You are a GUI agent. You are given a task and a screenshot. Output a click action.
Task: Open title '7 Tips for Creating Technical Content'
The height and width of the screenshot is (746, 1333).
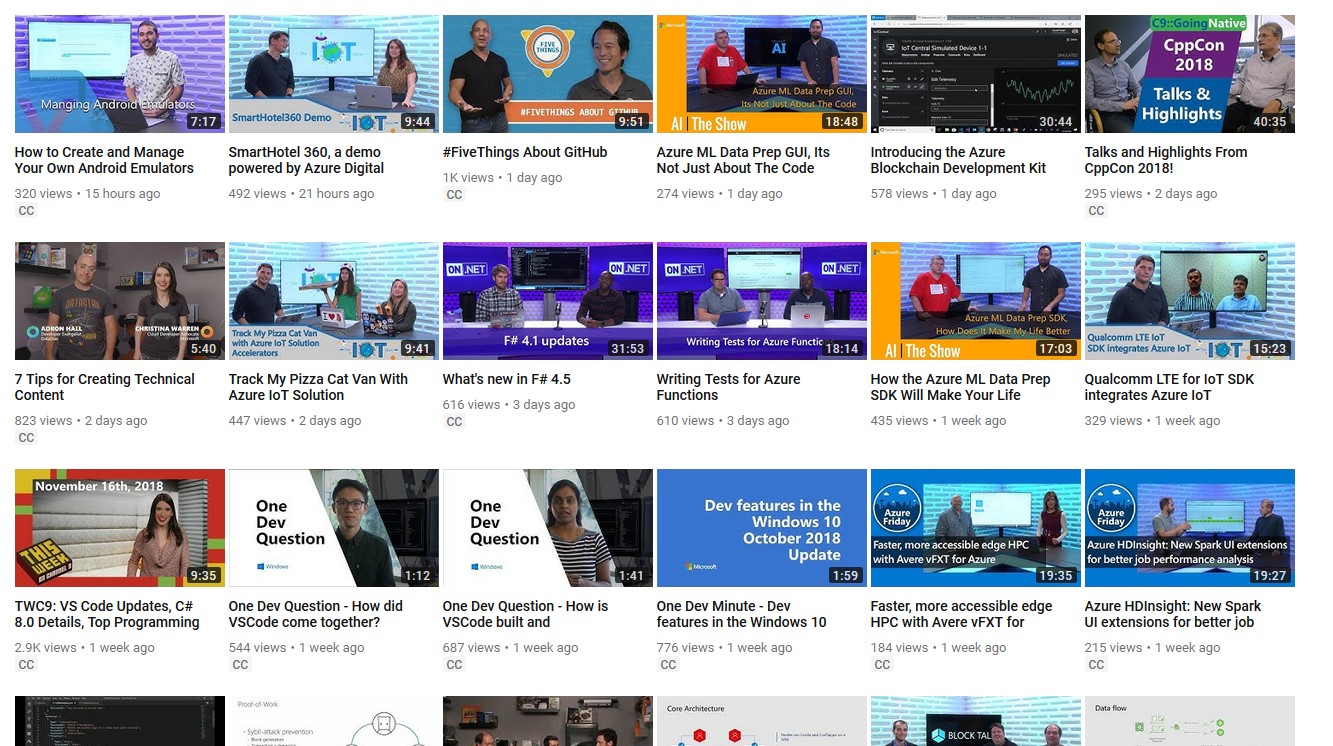[x=105, y=387]
